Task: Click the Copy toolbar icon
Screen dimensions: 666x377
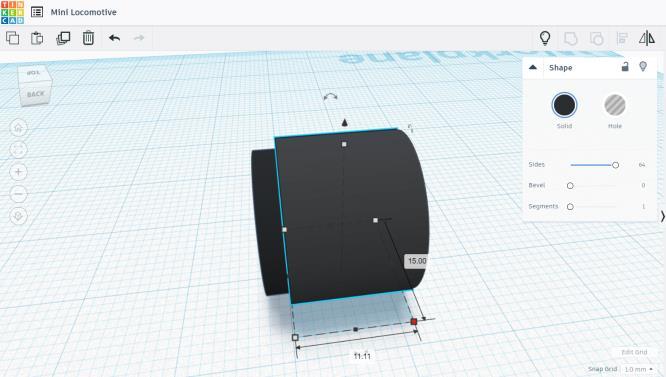Action: tap(12, 38)
